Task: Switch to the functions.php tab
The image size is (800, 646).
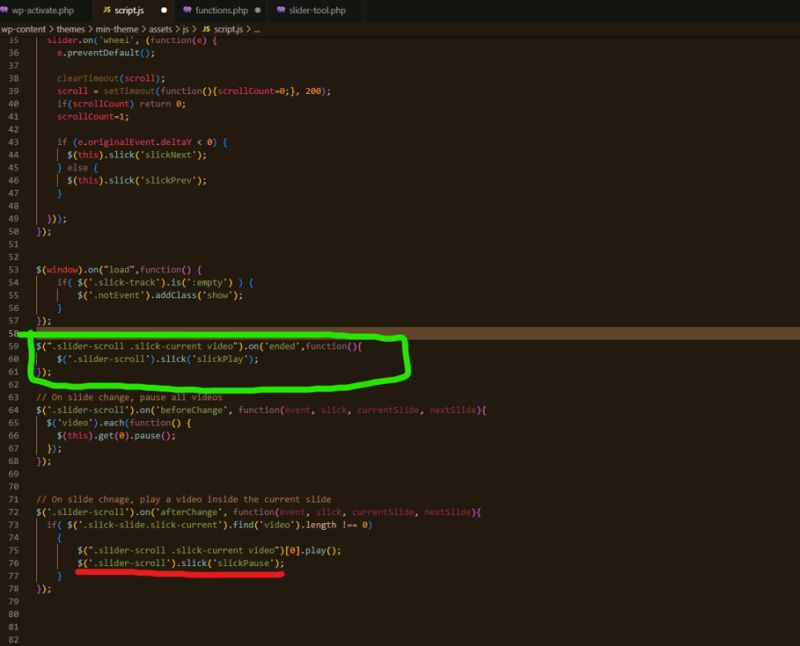Action: click(x=222, y=9)
